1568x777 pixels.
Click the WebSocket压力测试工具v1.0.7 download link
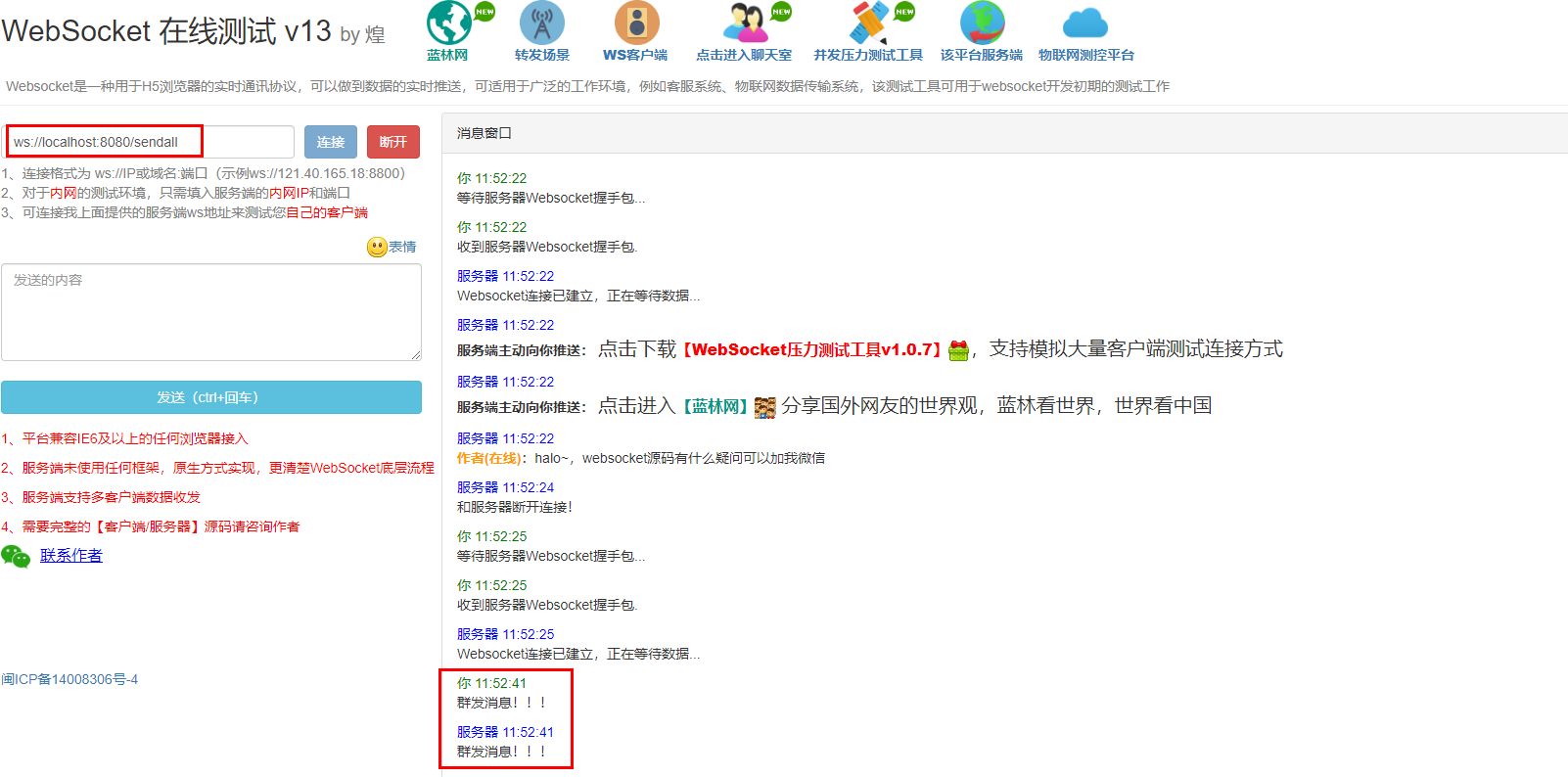pyautogui.click(x=811, y=349)
